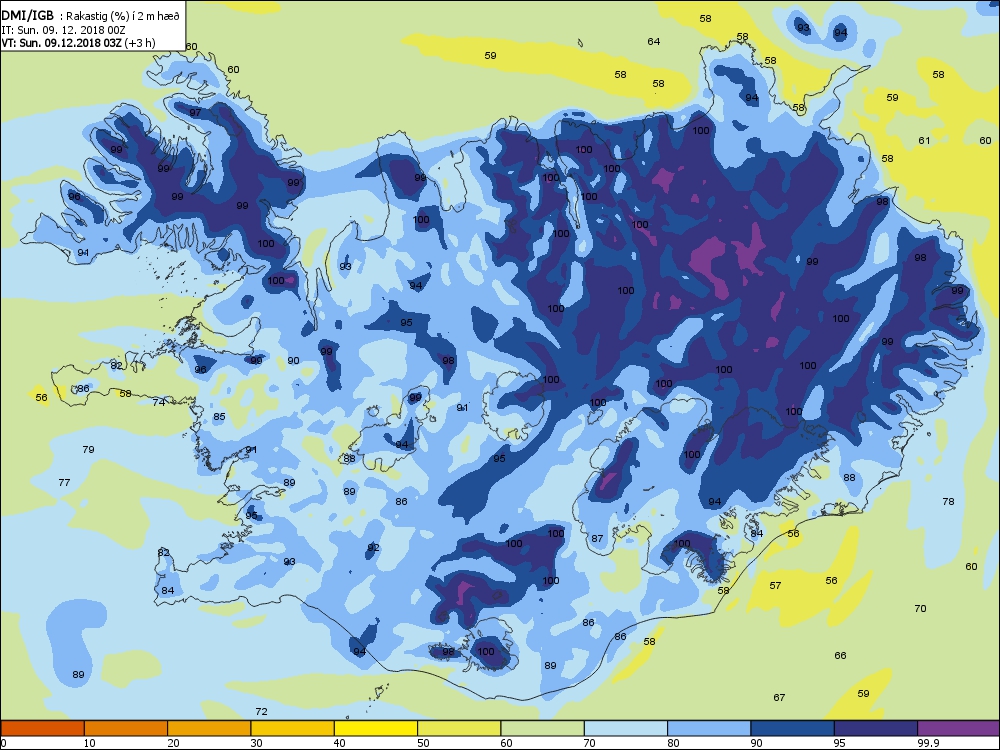The height and width of the screenshot is (750, 1000).
Task: Click the 'DMI/IGB' source label
Action: [28, 16]
